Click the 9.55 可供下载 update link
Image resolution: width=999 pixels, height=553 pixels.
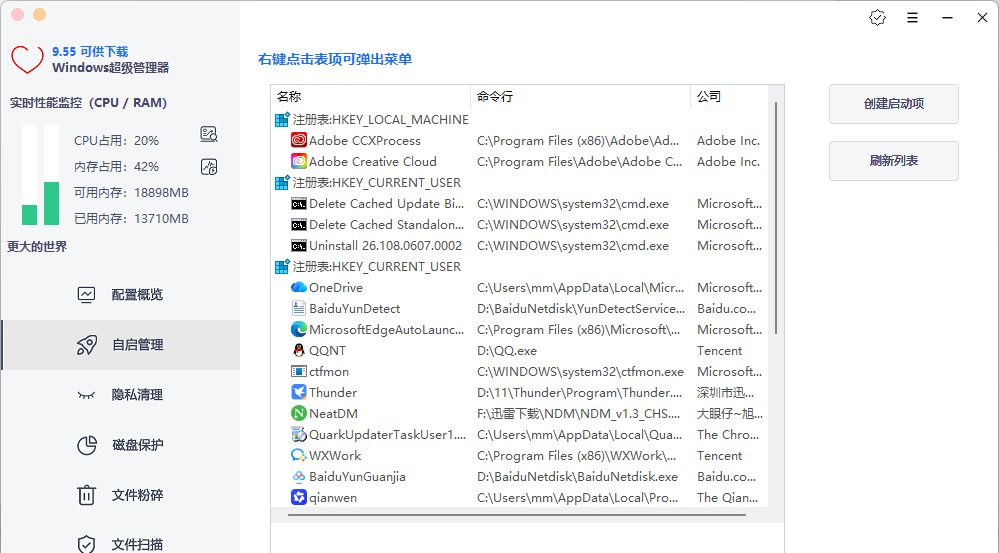tap(90, 52)
